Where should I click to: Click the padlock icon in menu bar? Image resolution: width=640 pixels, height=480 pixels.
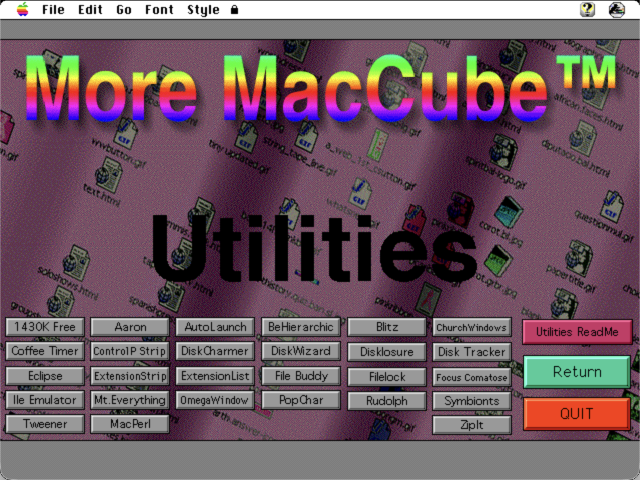pos(234,9)
